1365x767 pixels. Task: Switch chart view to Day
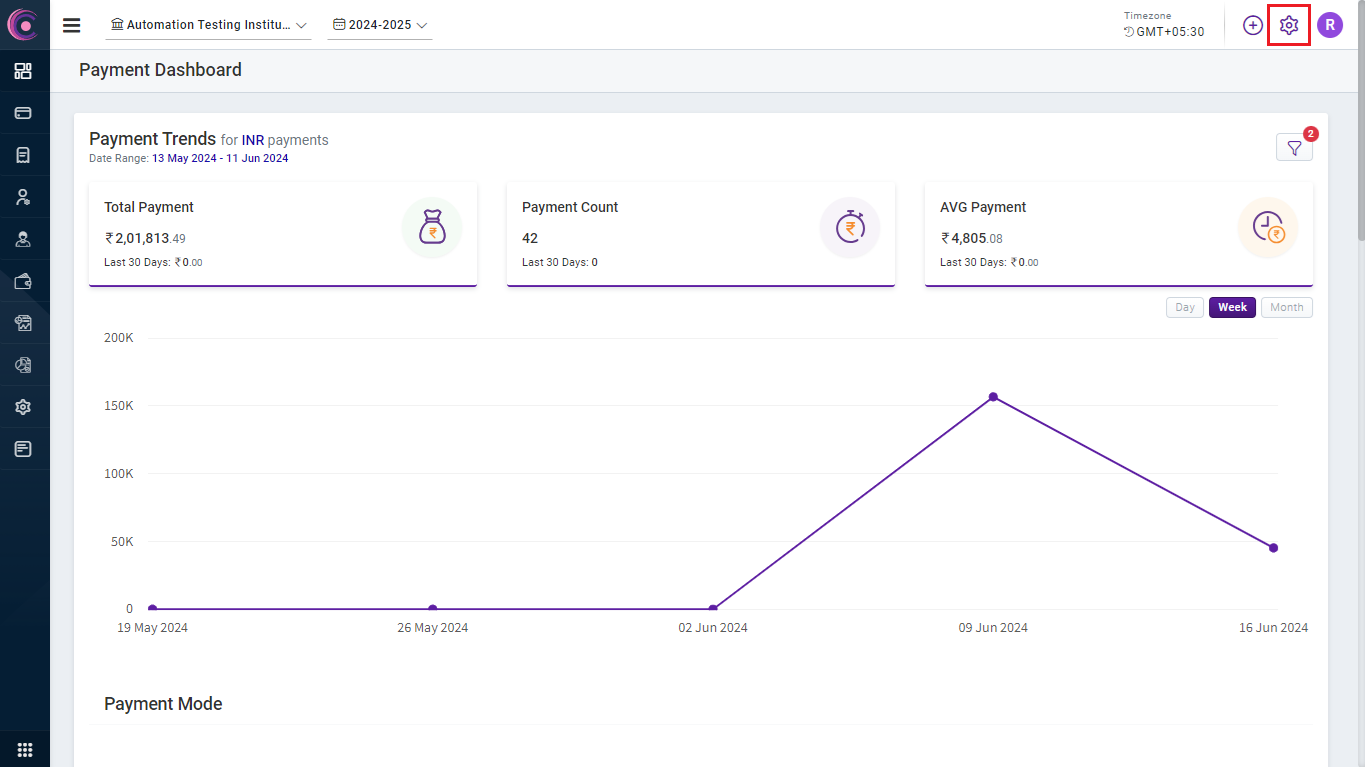coord(1184,307)
